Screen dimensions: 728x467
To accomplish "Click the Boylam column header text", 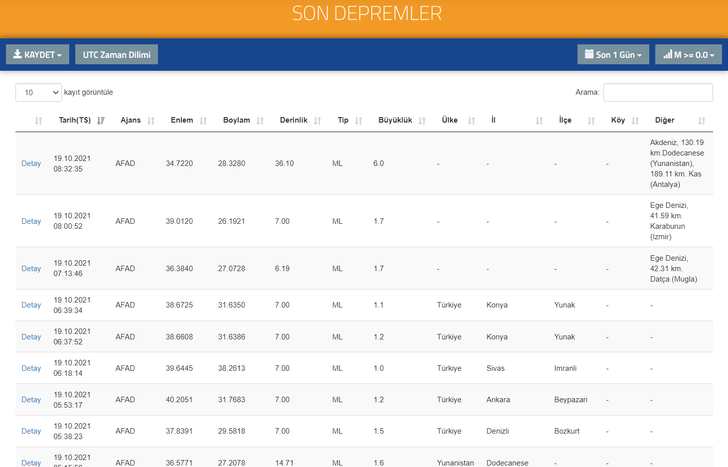I will click(236, 120).
